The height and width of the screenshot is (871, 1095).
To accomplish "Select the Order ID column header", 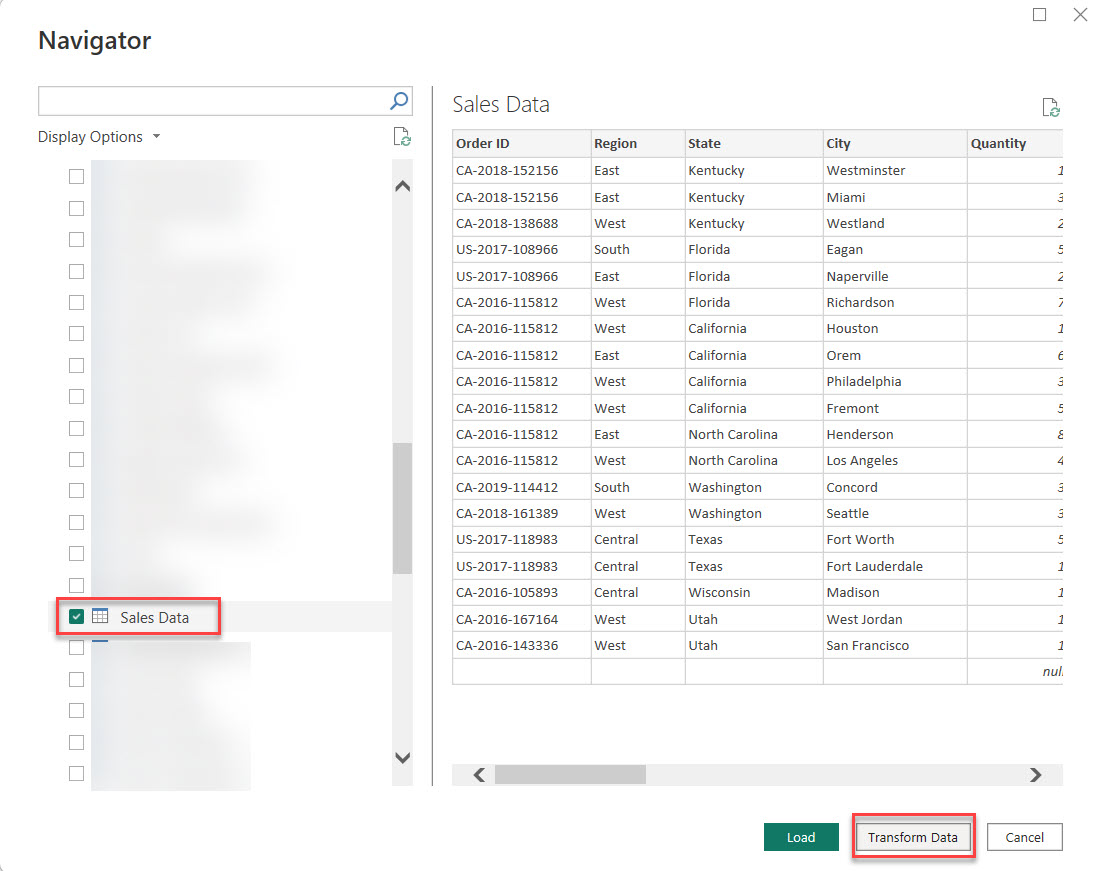I will coord(520,143).
